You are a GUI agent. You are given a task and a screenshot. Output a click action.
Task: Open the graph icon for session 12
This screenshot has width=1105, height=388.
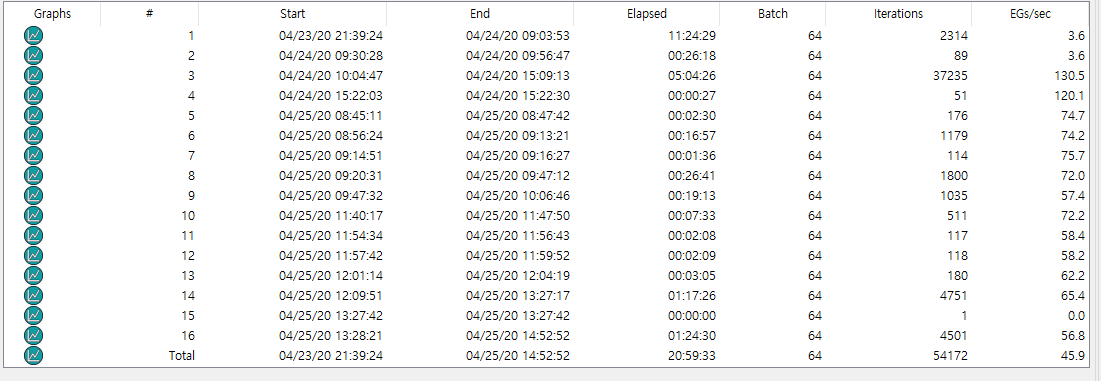[33, 256]
